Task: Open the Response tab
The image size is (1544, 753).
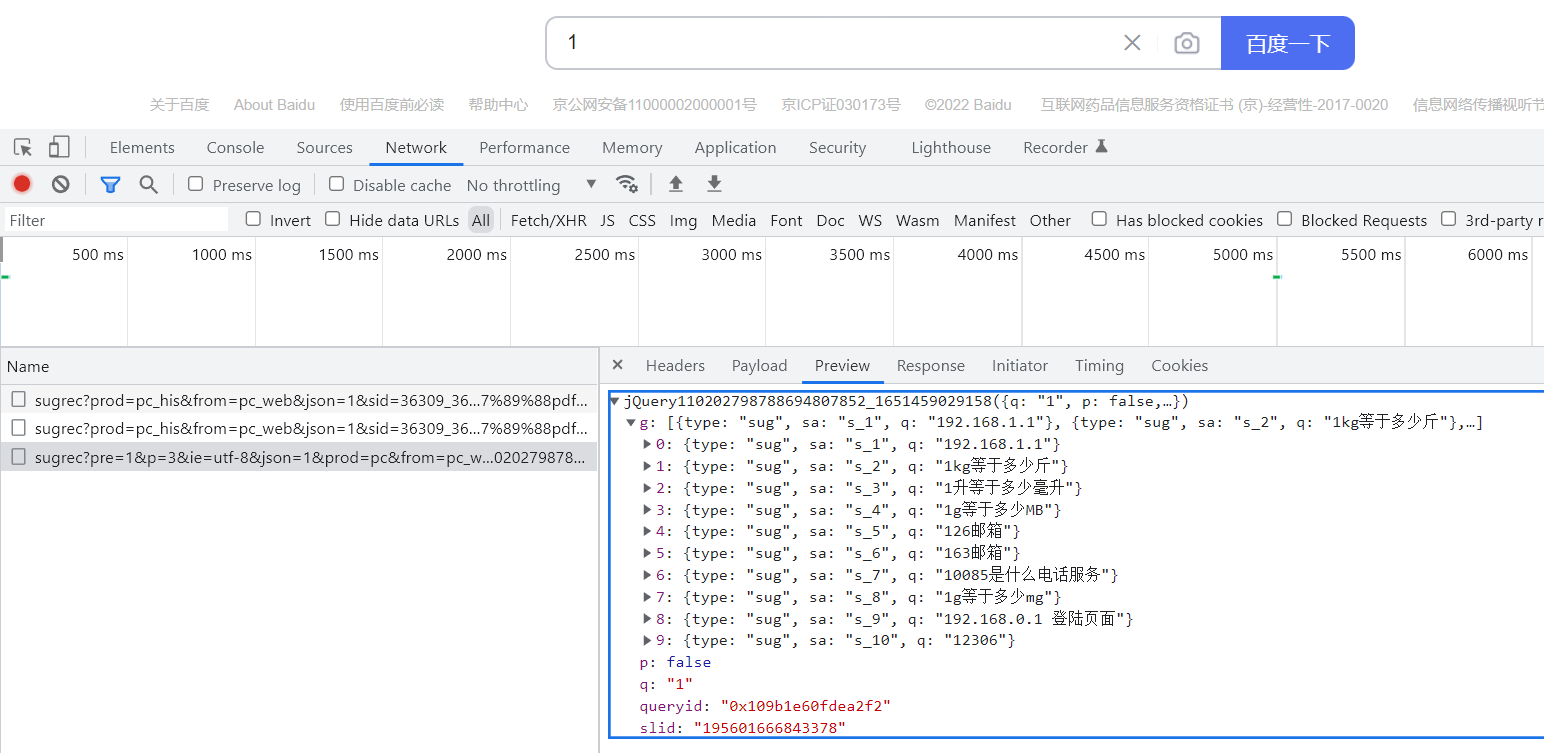Action: pyautogui.click(x=930, y=366)
